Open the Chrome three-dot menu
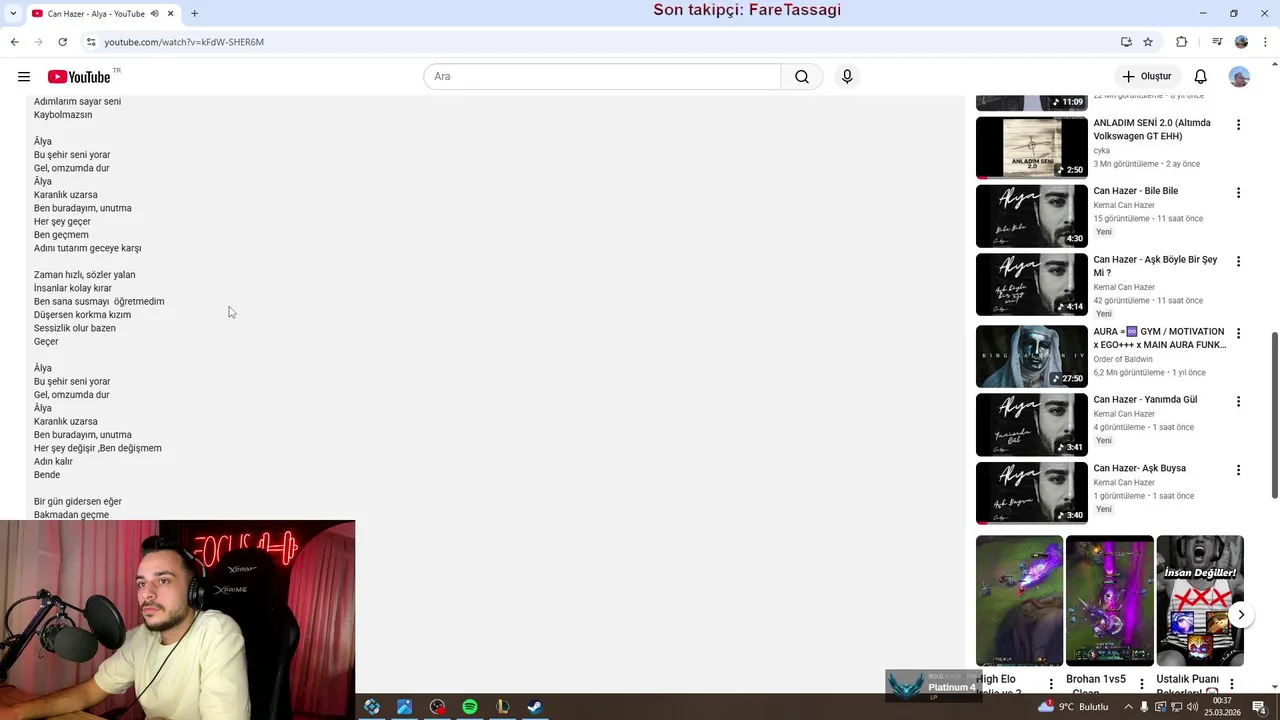This screenshot has height=720, width=1280. point(1263,42)
